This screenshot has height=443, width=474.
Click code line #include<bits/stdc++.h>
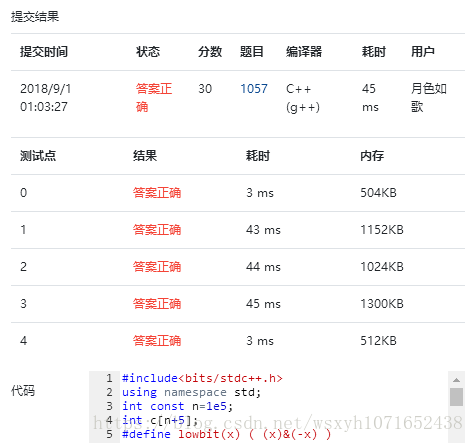[202, 378]
